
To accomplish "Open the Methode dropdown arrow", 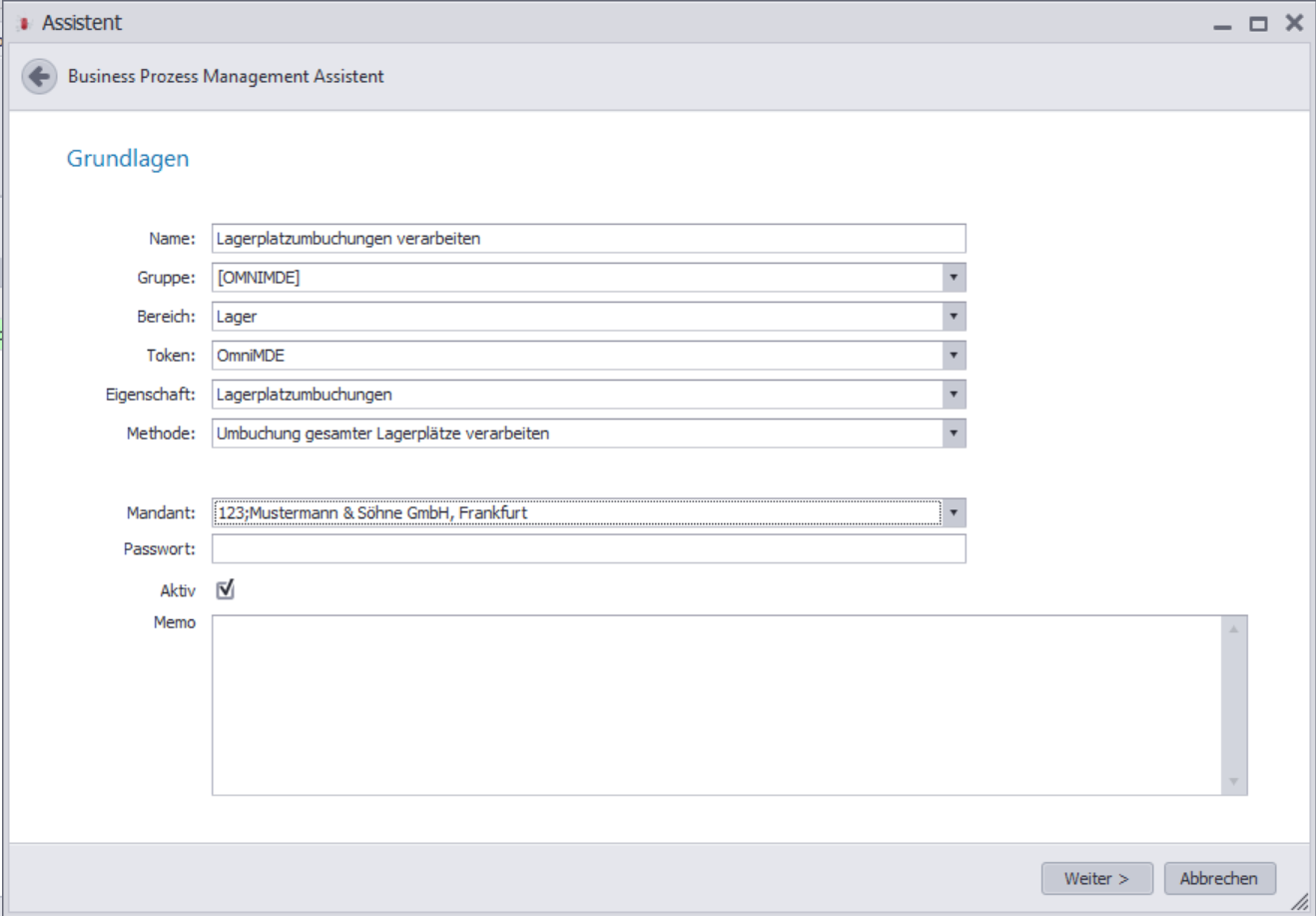I will [x=954, y=434].
